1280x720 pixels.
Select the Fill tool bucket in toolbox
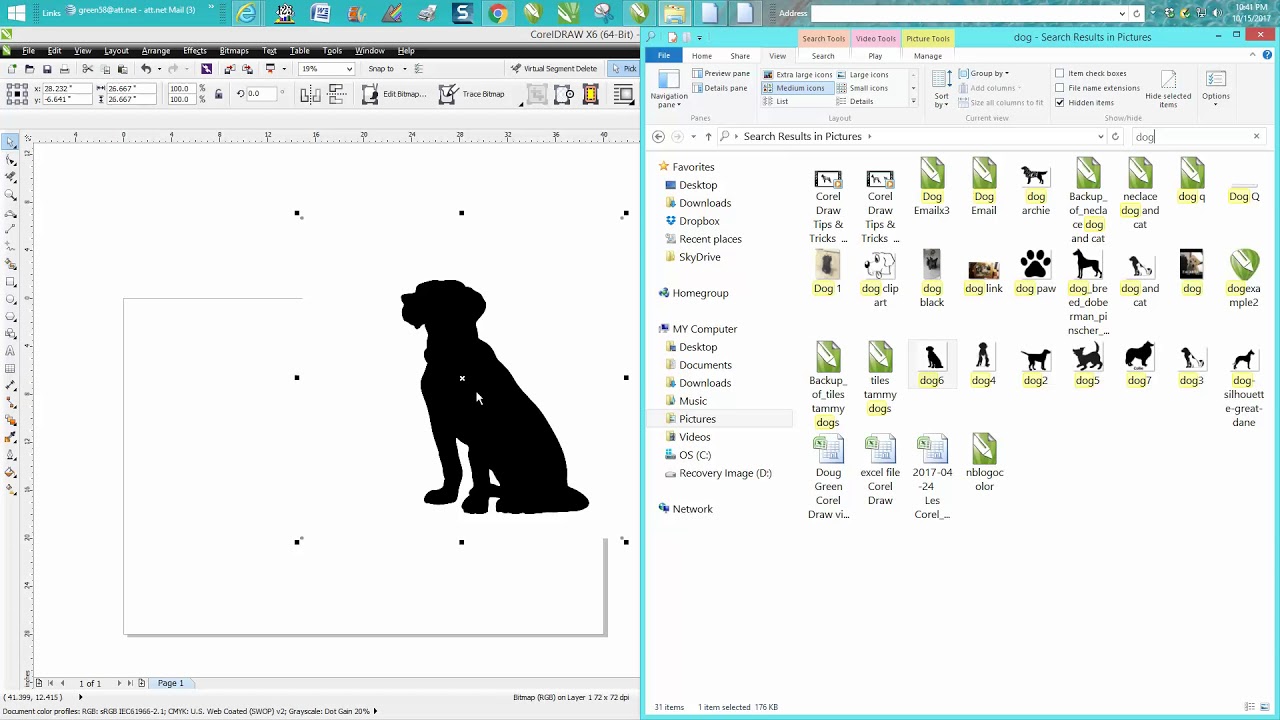pyautogui.click(x=11, y=472)
